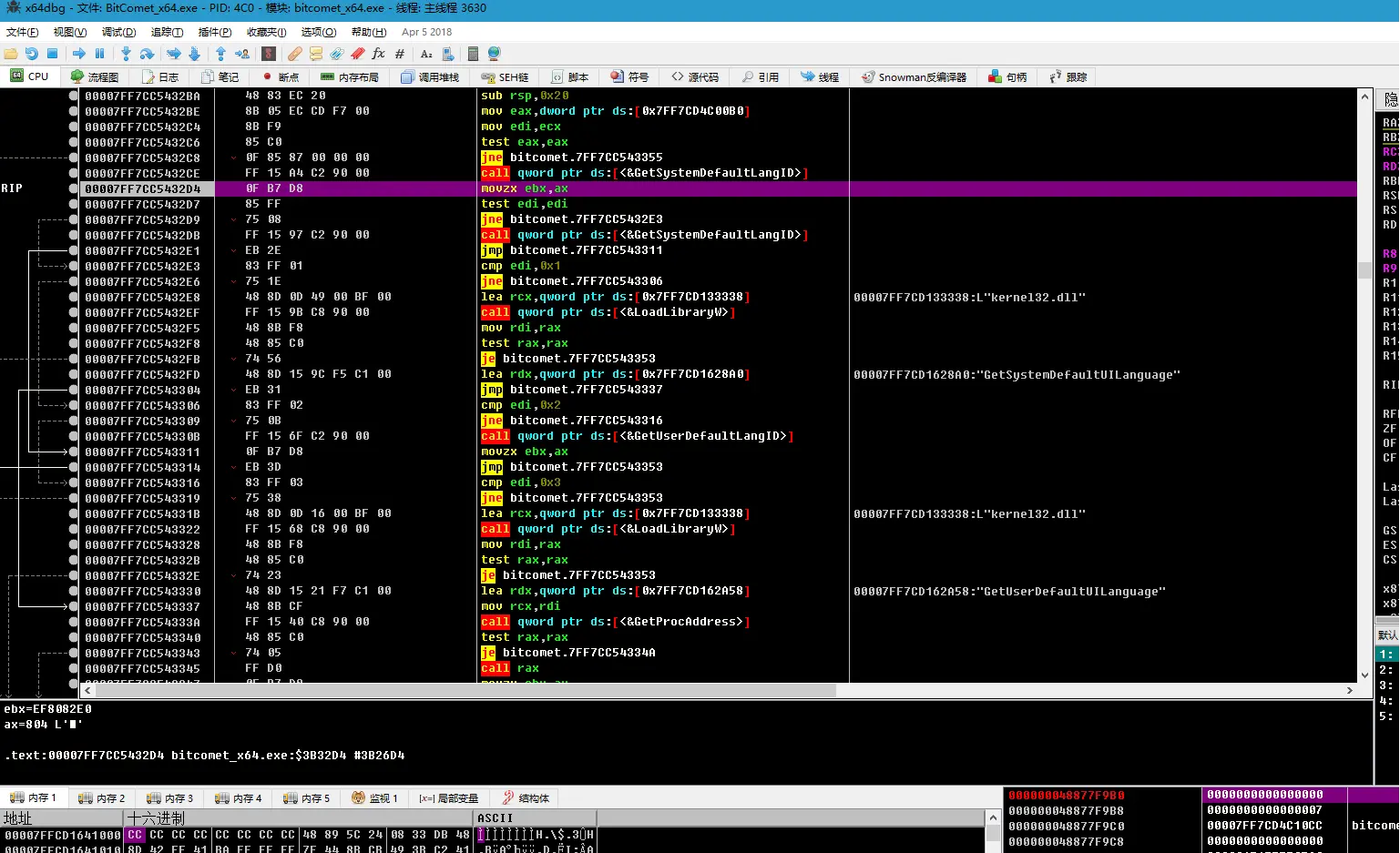Open the 日志 log tab
Viewport: 1400px width, 853px height.
click(x=160, y=76)
